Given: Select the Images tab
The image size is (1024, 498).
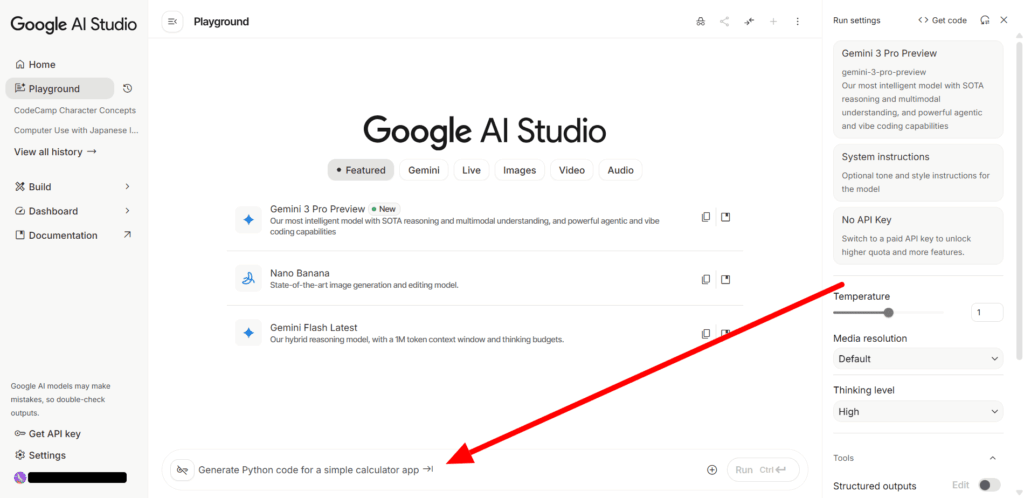Looking at the screenshot, I should [x=519, y=170].
